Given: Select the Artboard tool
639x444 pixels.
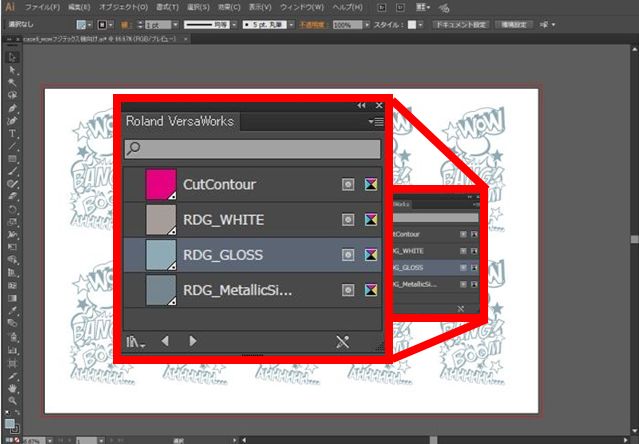Looking at the screenshot, I should (x=12, y=363).
